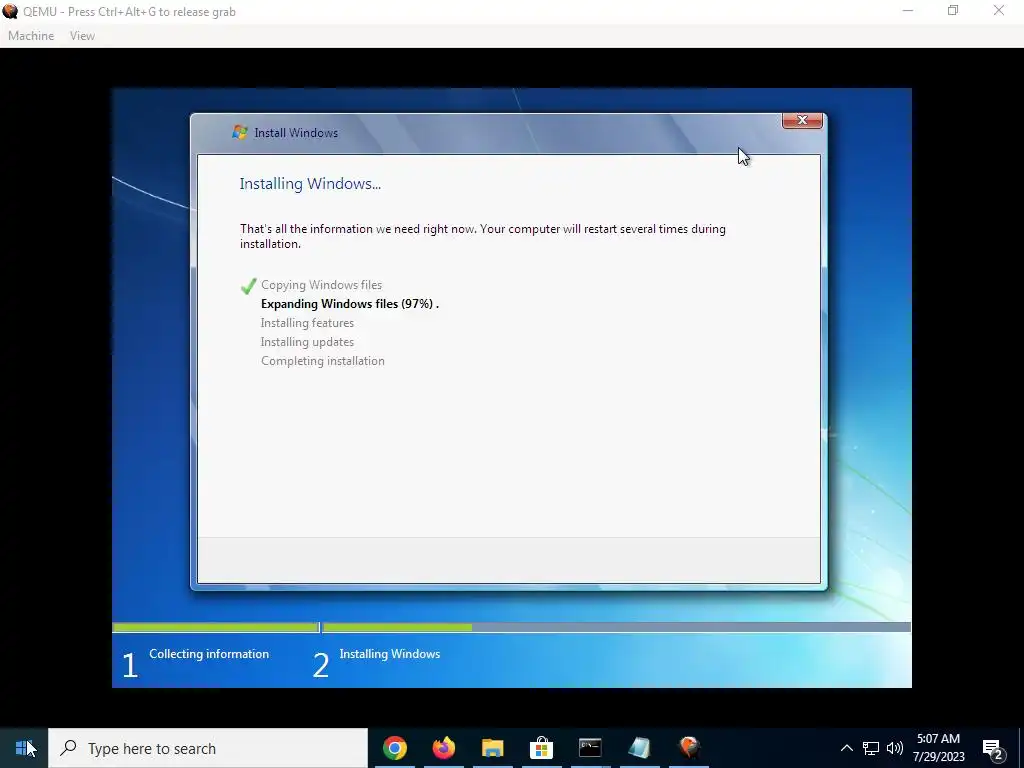The height and width of the screenshot is (768, 1024).
Task: Click the 'Collecting information' stage label
Action: point(209,654)
